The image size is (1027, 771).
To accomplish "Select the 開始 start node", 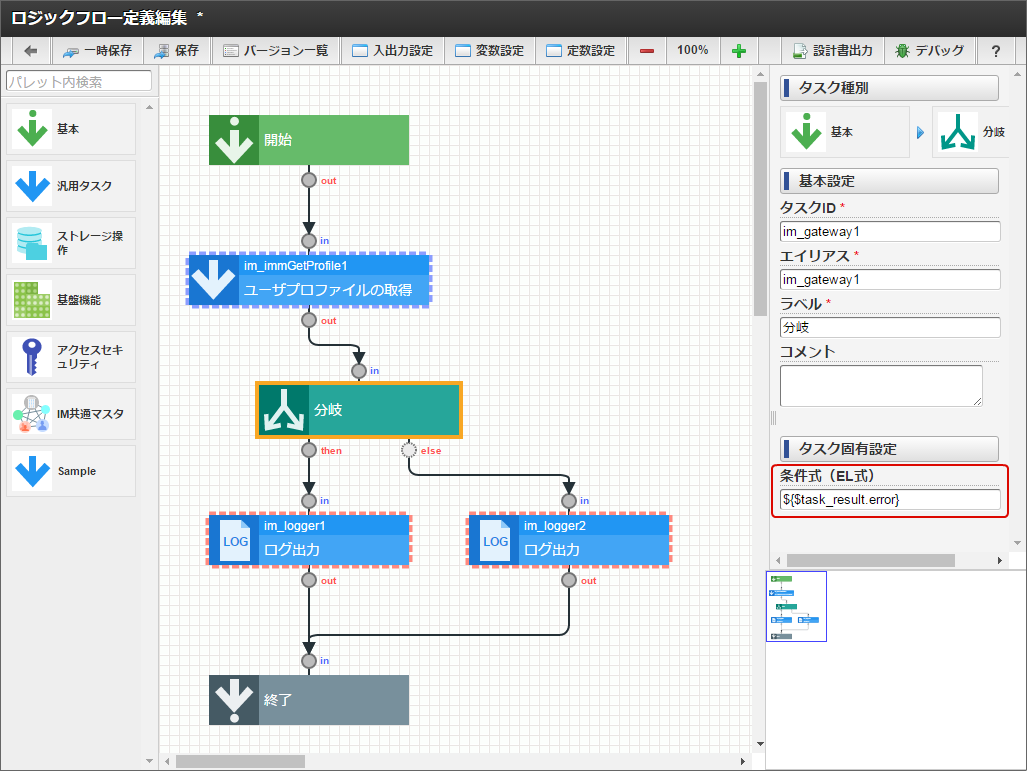I will [x=308, y=140].
